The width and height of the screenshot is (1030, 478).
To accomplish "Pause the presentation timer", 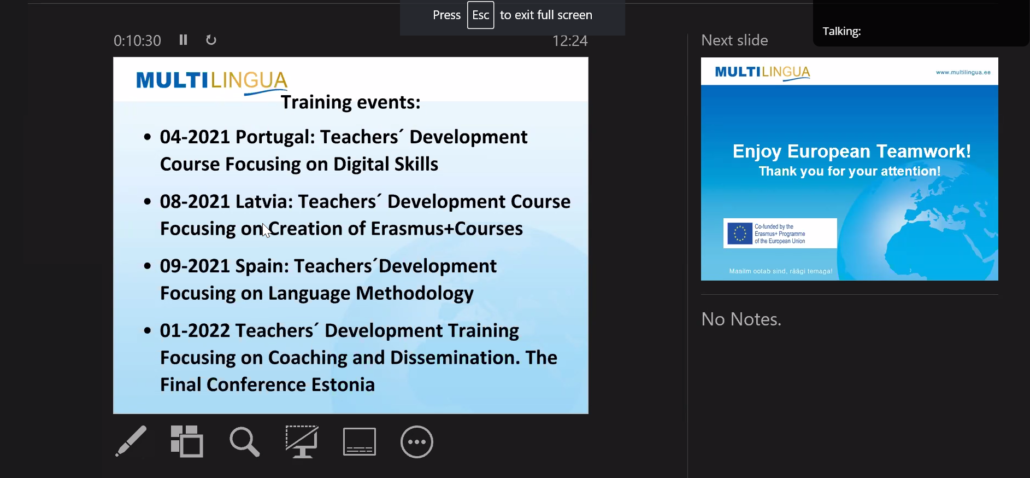I will [183, 40].
